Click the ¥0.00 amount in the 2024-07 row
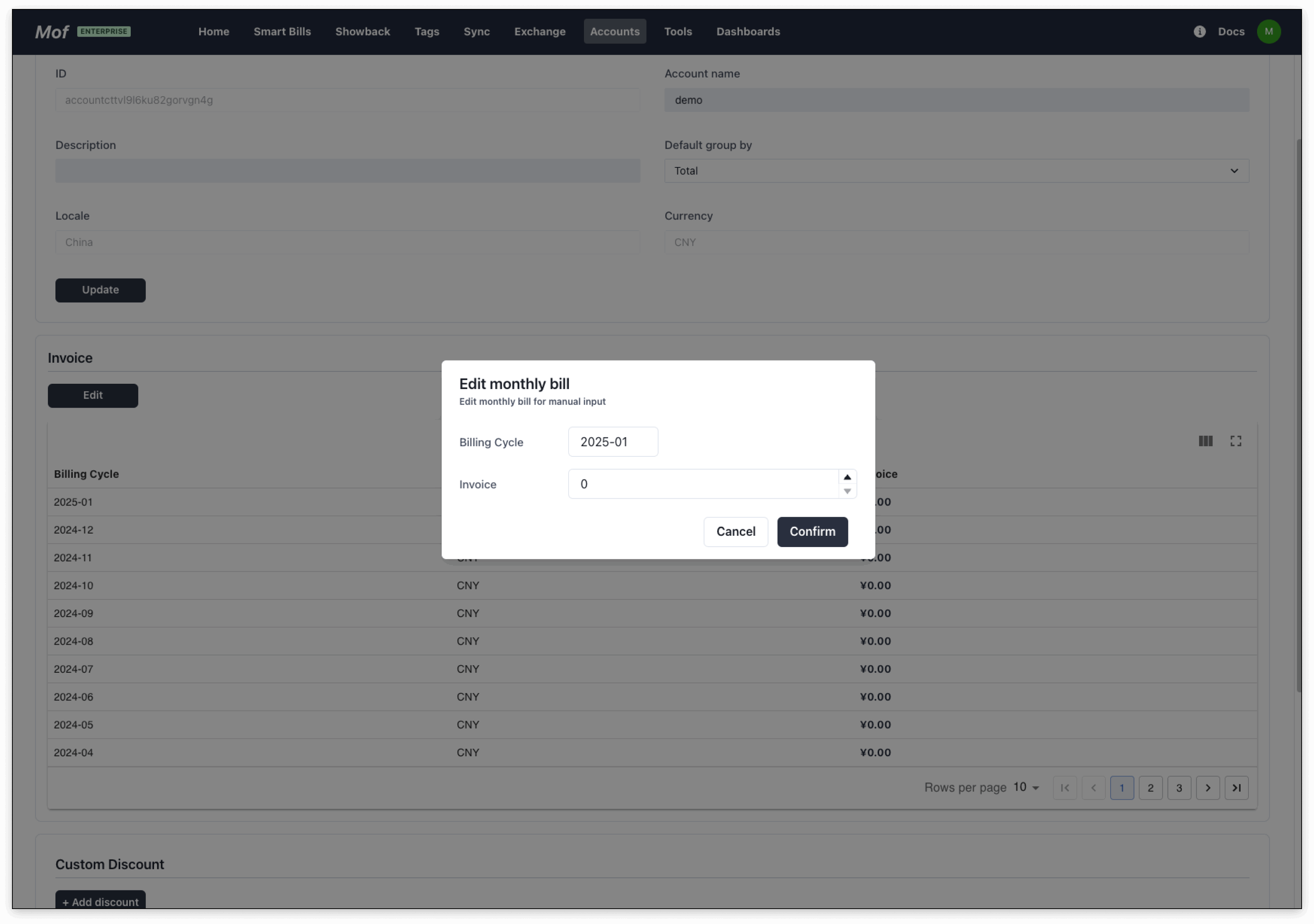Image resolution: width=1314 pixels, height=924 pixels. (x=875, y=669)
